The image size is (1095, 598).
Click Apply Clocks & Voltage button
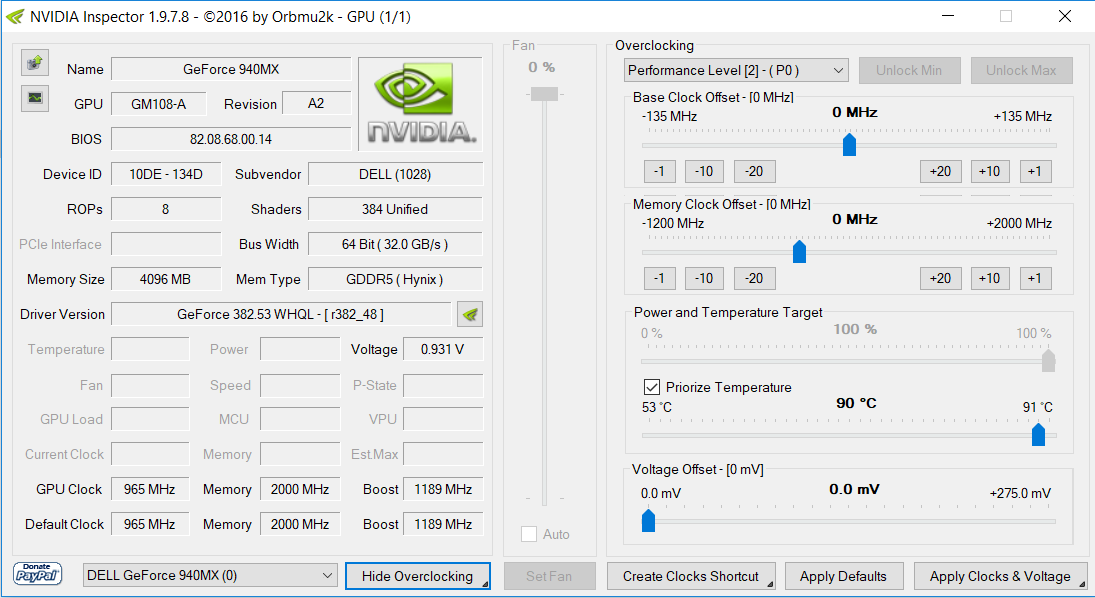[x=1000, y=576]
